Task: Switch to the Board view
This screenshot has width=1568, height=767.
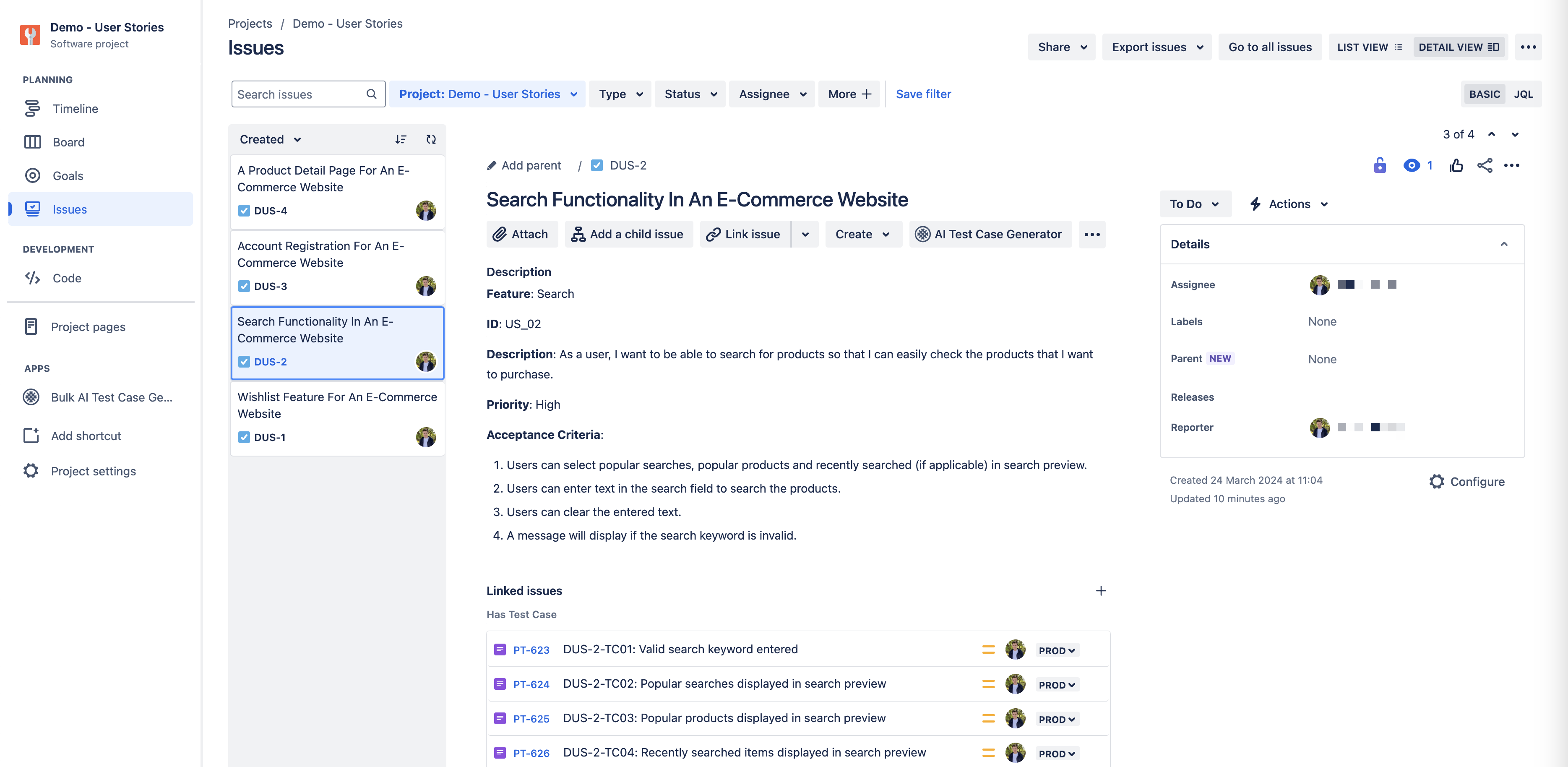Action: click(x=68, y=142)
